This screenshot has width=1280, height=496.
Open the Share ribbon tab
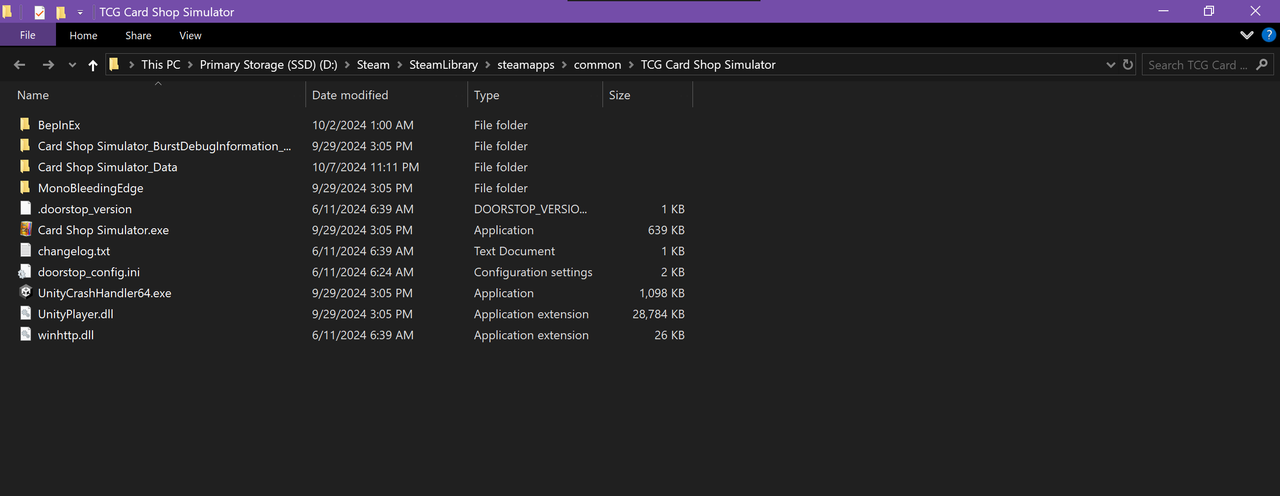tap(138, 35)
